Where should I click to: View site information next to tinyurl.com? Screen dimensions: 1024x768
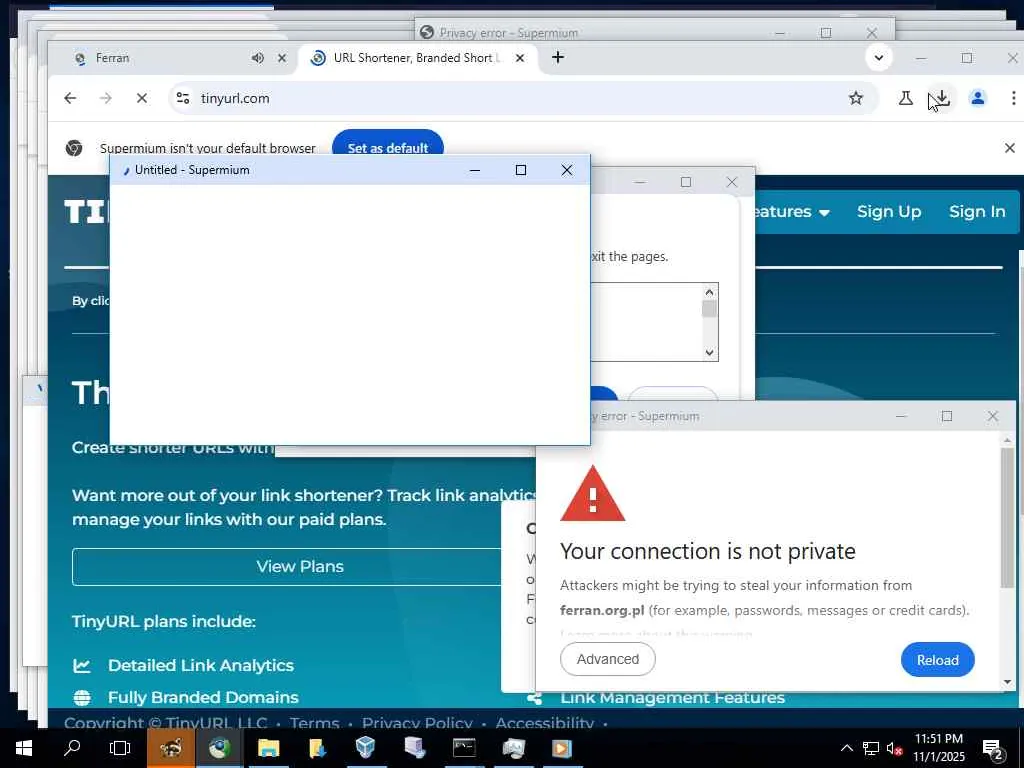pyautogui.click(x=183, y=98)
